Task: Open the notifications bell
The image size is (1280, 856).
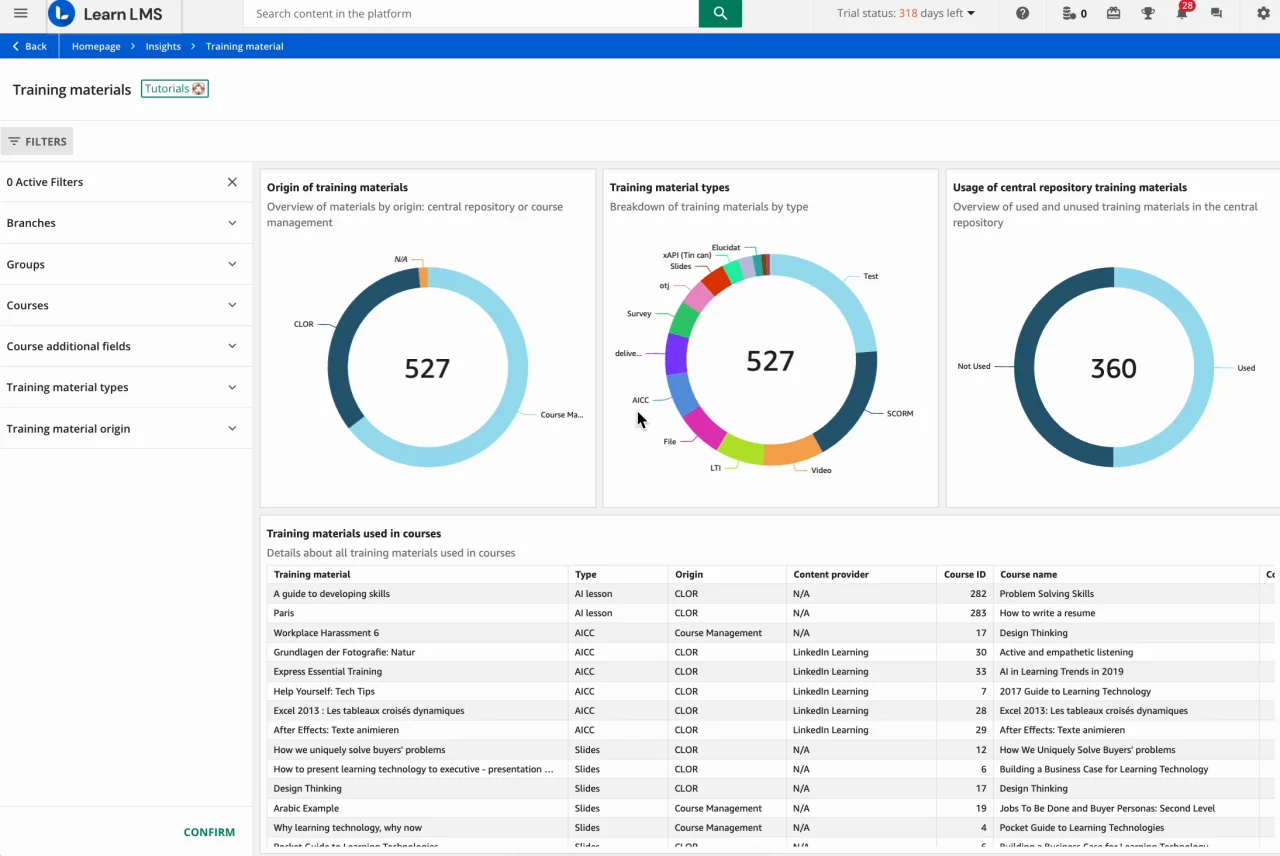Action: coord(1182,14)
